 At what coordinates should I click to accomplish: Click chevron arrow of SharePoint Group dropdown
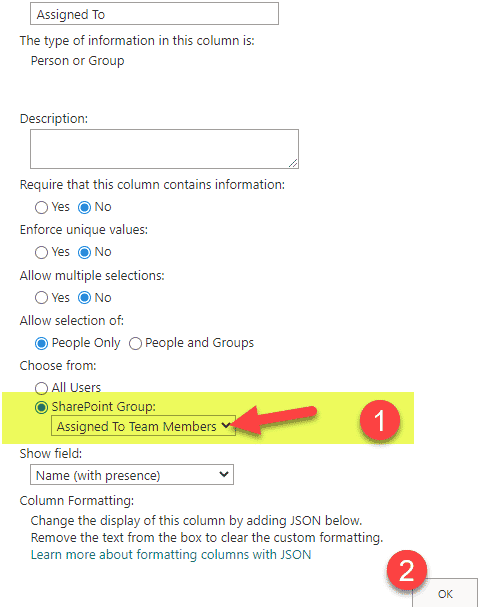point(226,425)
